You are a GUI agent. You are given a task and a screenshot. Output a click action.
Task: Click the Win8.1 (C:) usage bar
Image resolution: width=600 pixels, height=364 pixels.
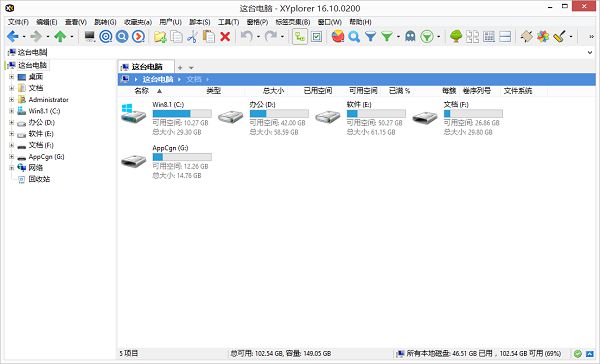[x=182, y=114]
